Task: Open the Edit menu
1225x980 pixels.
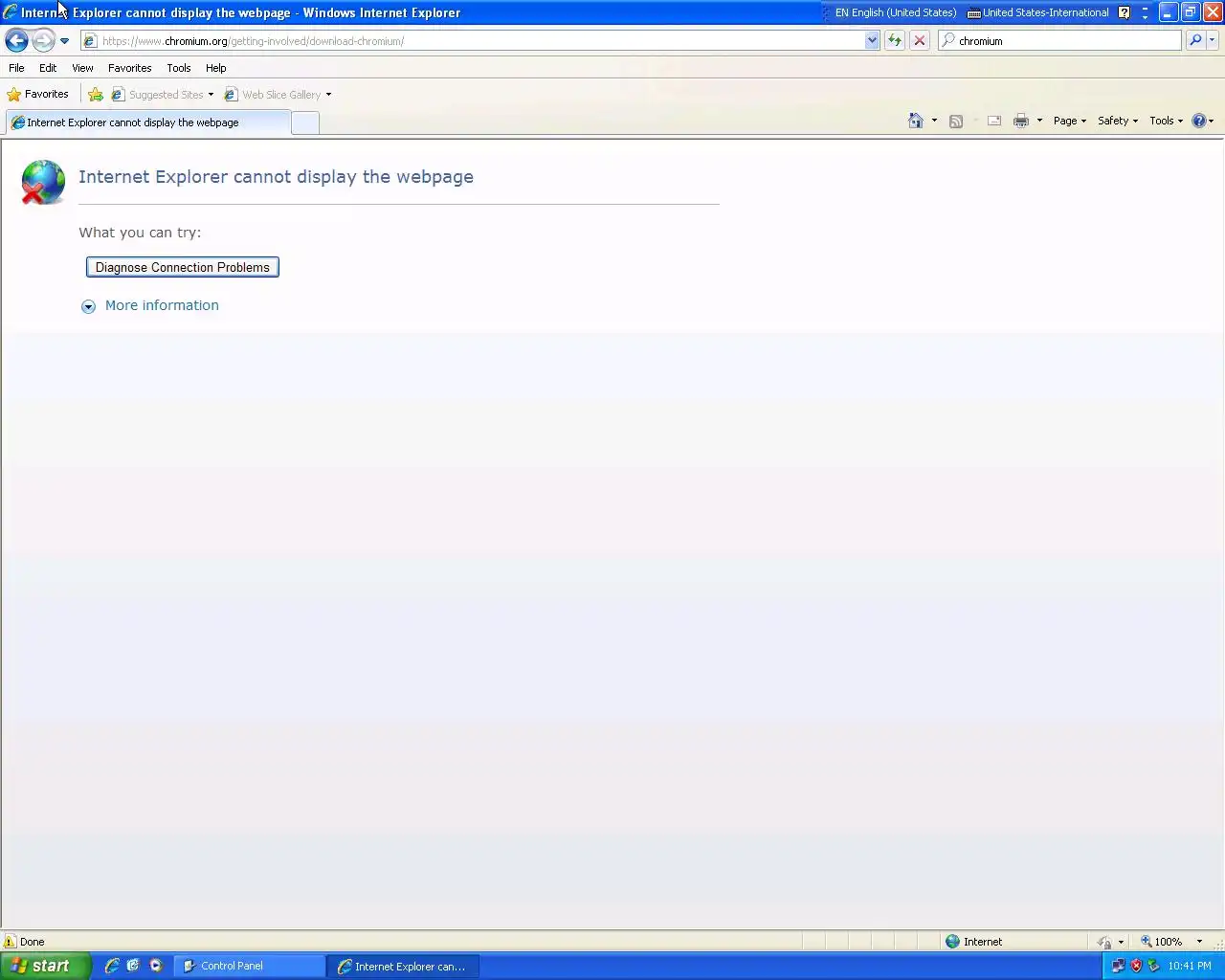Action: tap(48, 68)
